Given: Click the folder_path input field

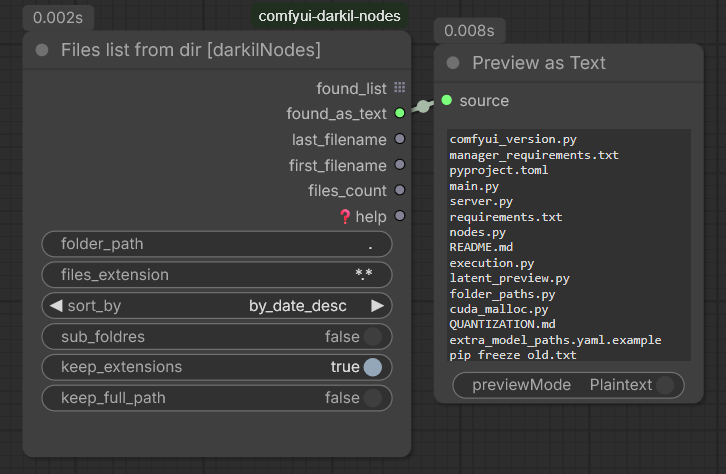Looking at the screenshot, I should (217, 244).
